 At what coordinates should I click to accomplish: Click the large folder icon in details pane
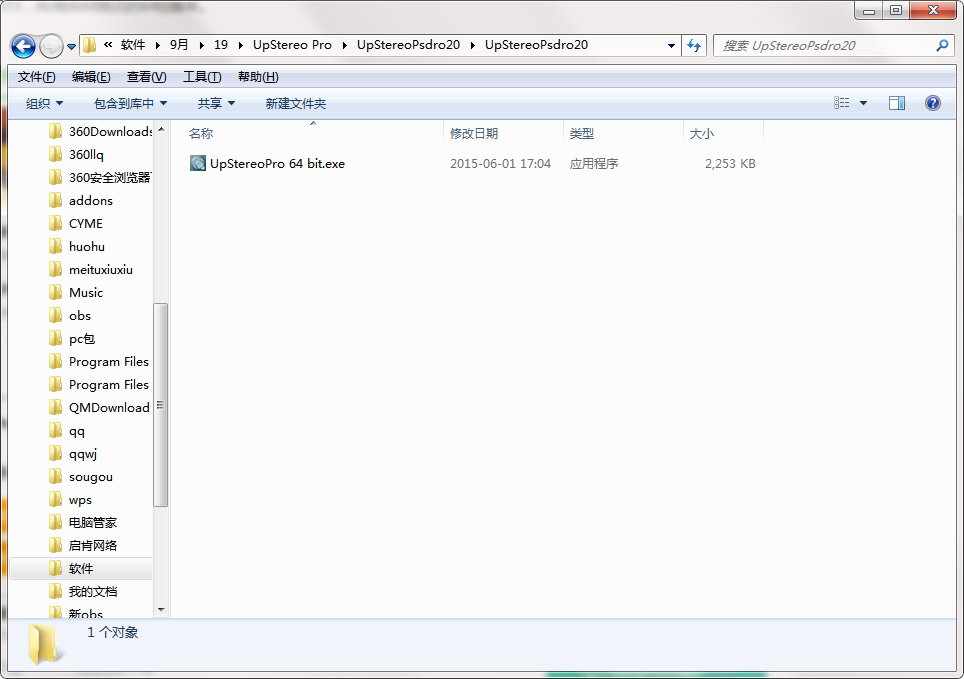[43, 643]
